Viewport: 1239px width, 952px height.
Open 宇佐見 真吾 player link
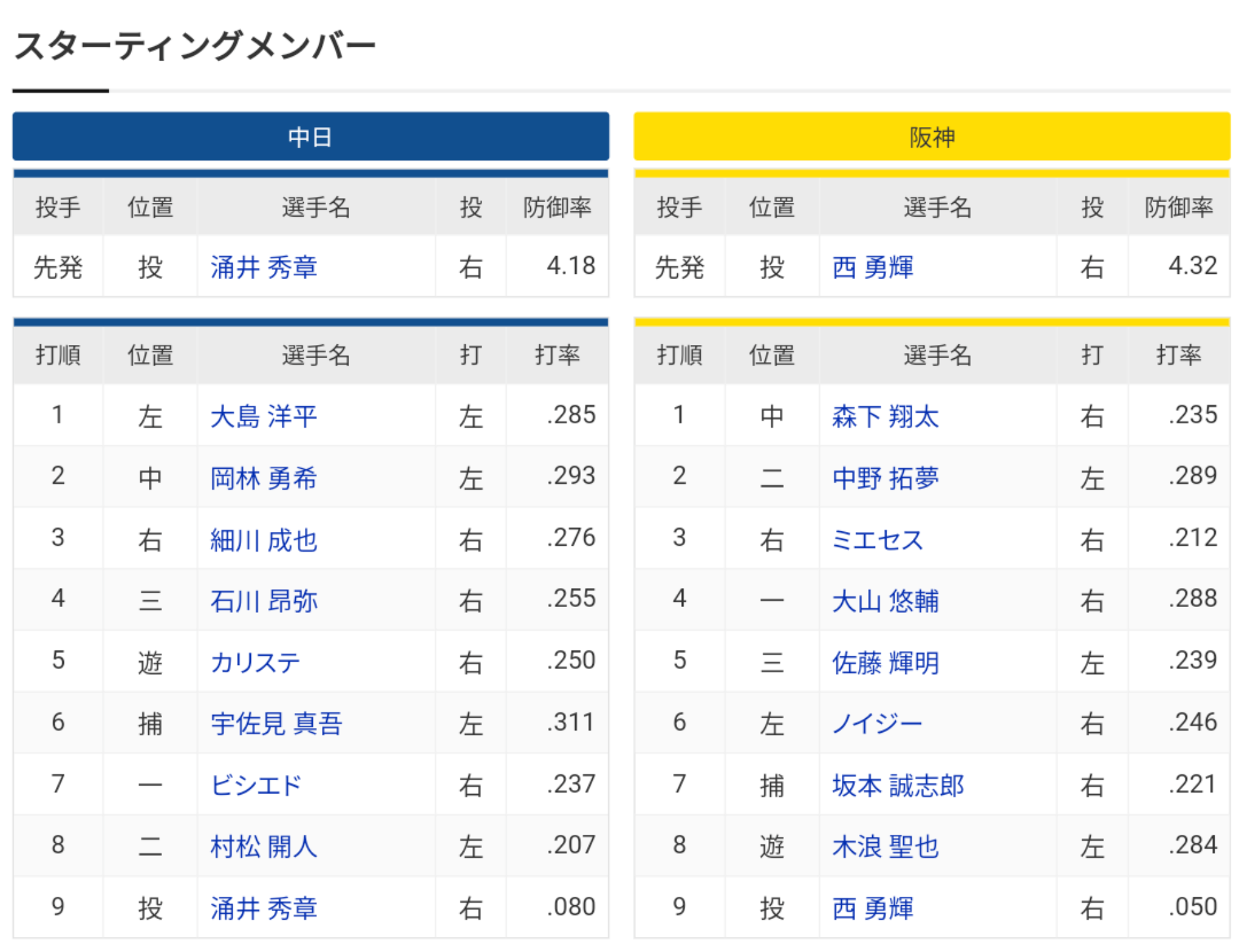[276, 724]
